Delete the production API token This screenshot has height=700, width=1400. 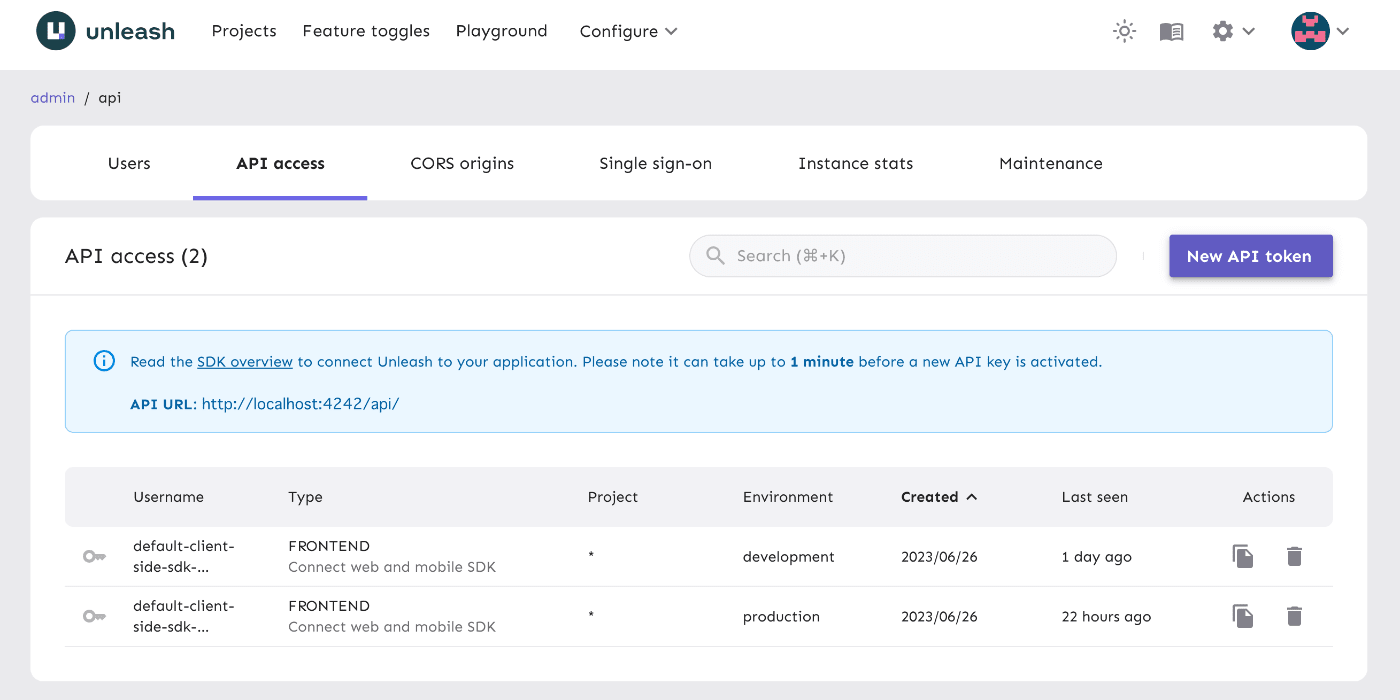pos(1294,616)
